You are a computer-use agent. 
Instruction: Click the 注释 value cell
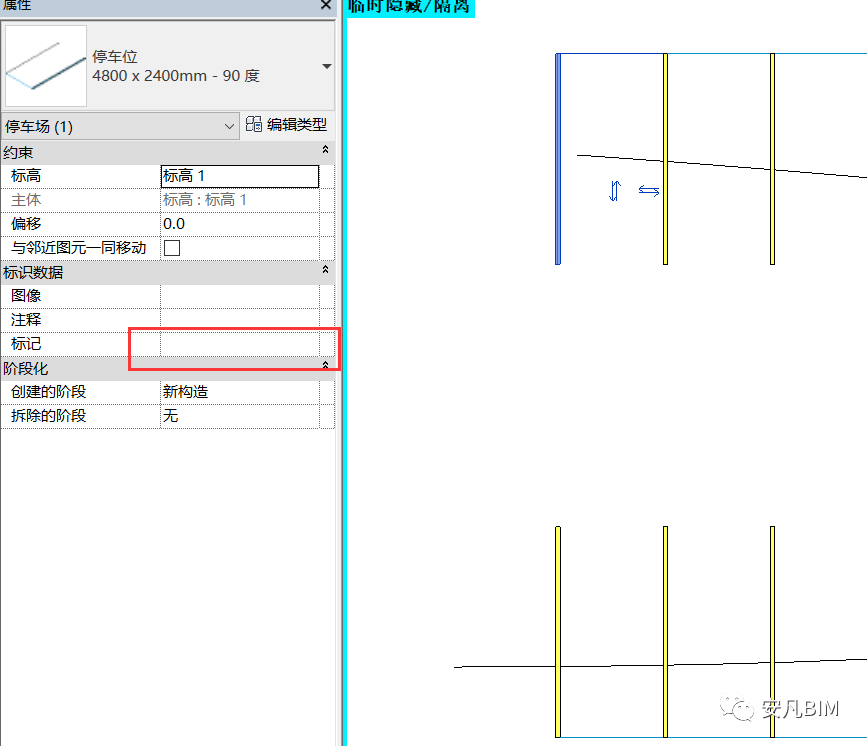pos(239,320)
